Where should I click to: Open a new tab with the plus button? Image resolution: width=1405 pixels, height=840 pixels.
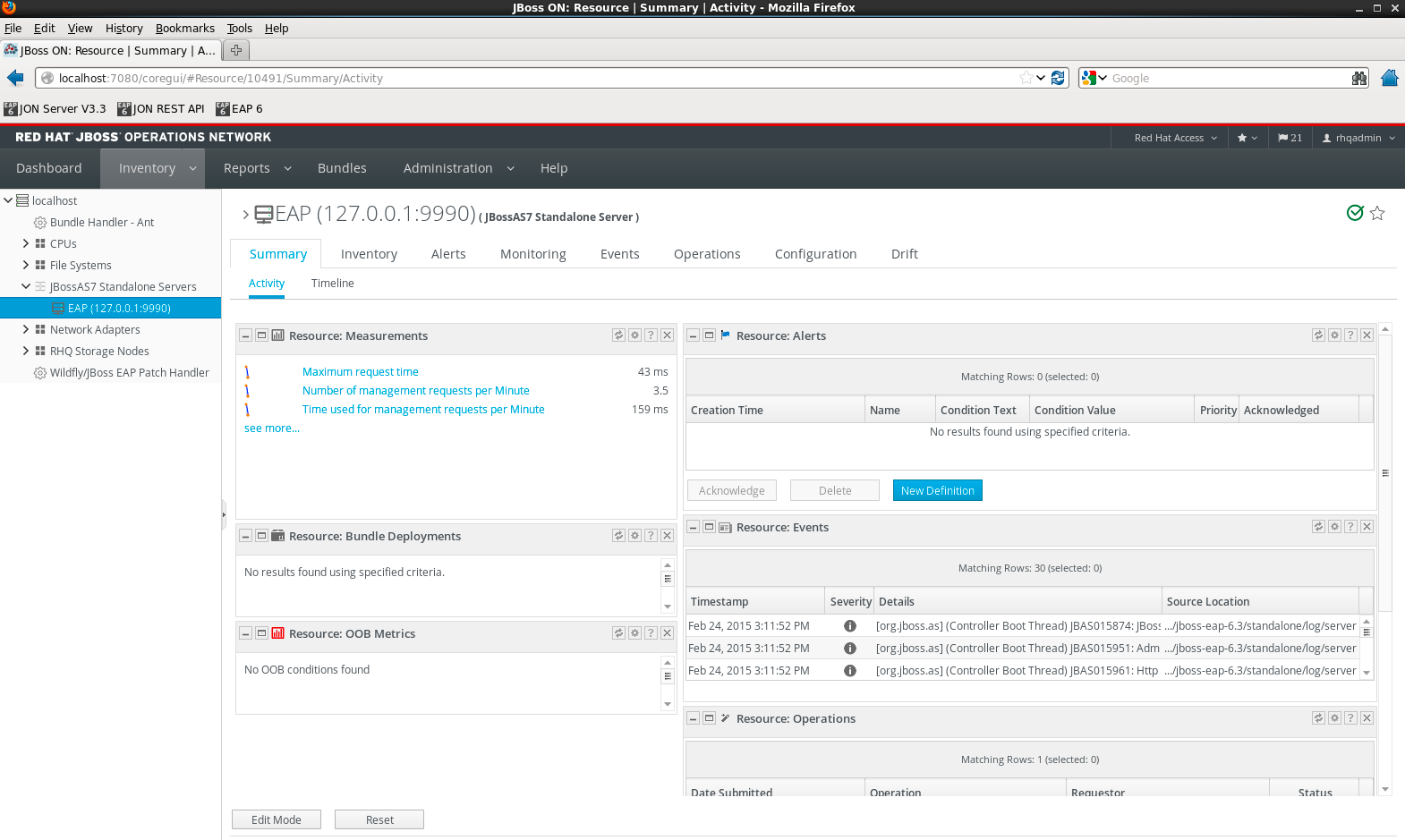pyautogui.click(x=236, y=50)
